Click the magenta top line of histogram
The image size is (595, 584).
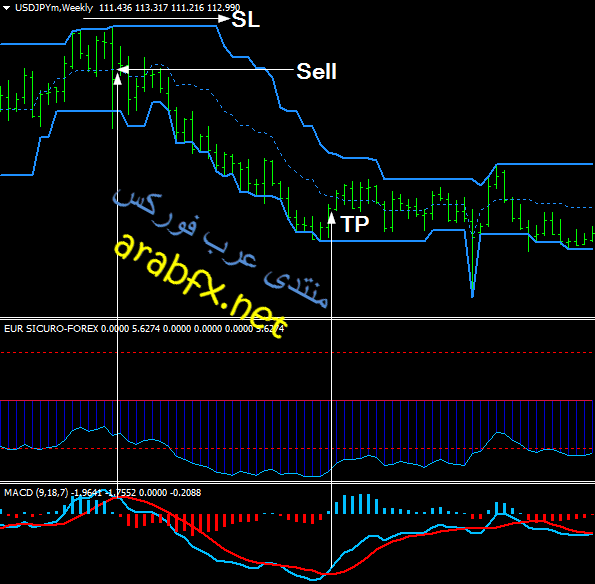point(298,400)
